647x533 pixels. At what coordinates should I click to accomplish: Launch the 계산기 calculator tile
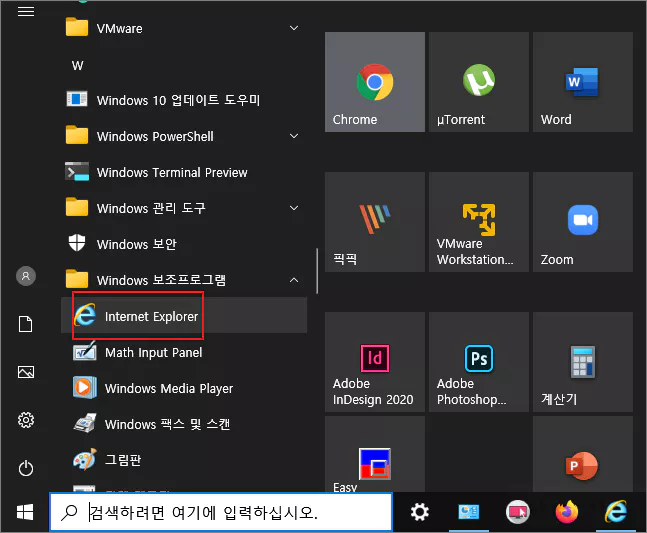click(x=583, y=362)
